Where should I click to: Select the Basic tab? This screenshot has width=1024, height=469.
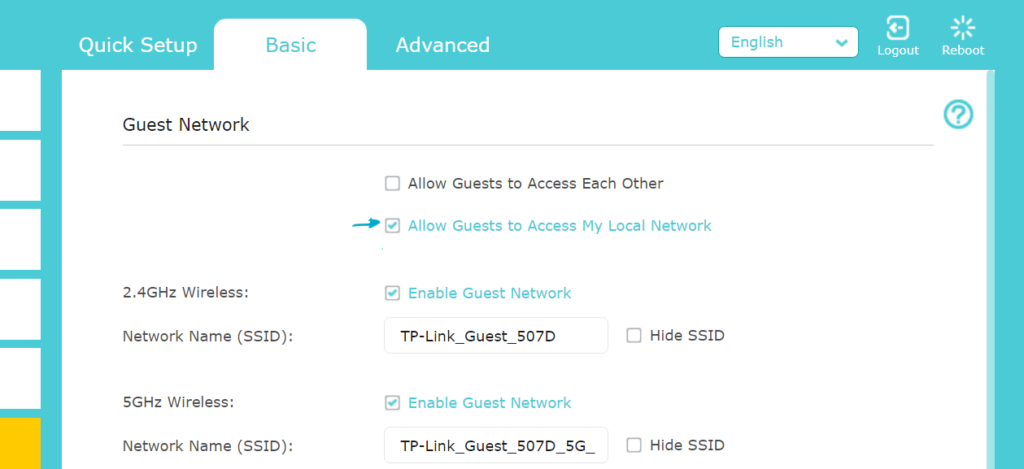click(x=290, y=45)
